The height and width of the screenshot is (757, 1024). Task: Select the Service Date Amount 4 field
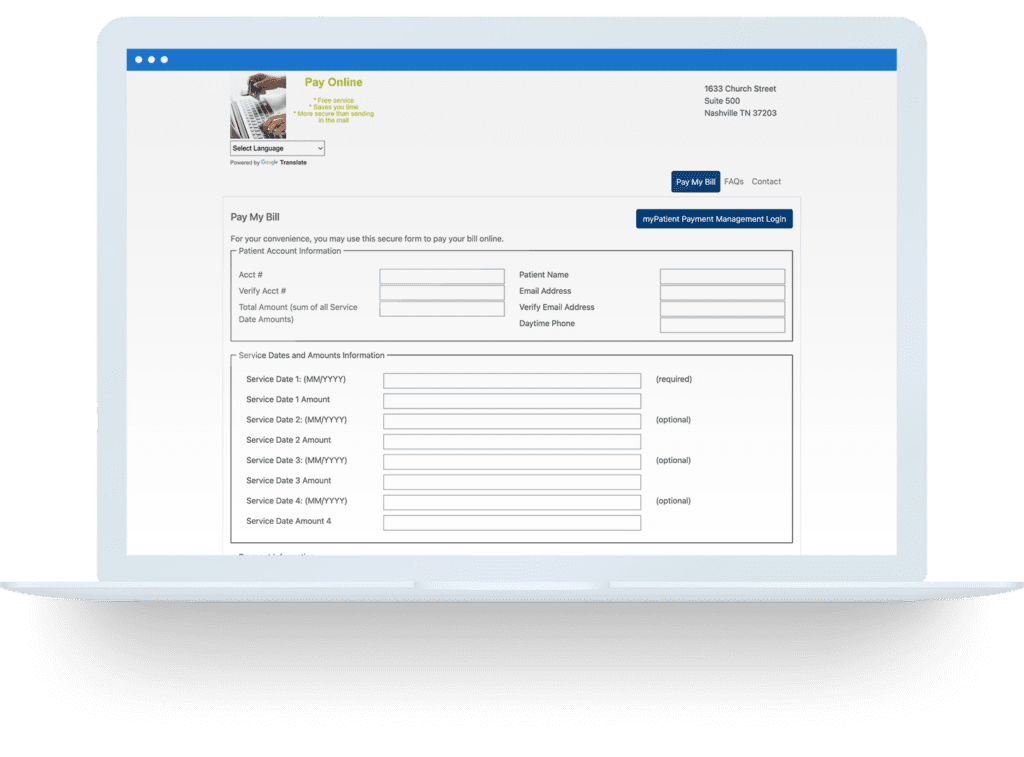[x=512, y=522]
